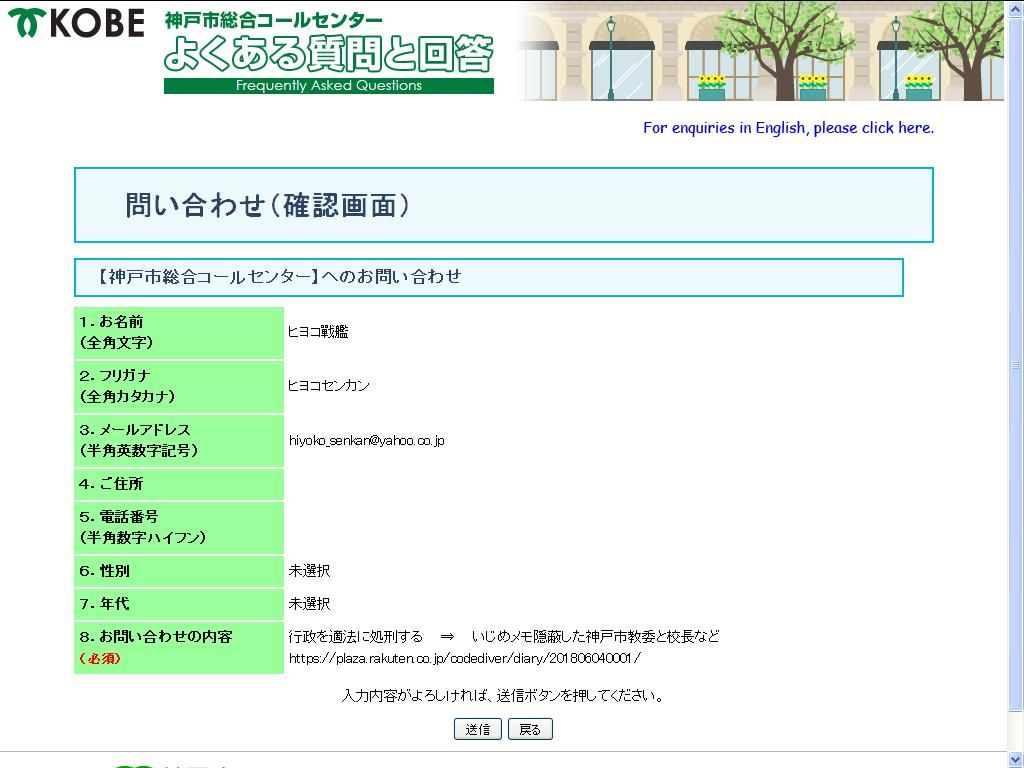Click the 未選択 value beside 年代
Image resolution: width=1024 pixels, height=768 pixels.
(309, 604)
